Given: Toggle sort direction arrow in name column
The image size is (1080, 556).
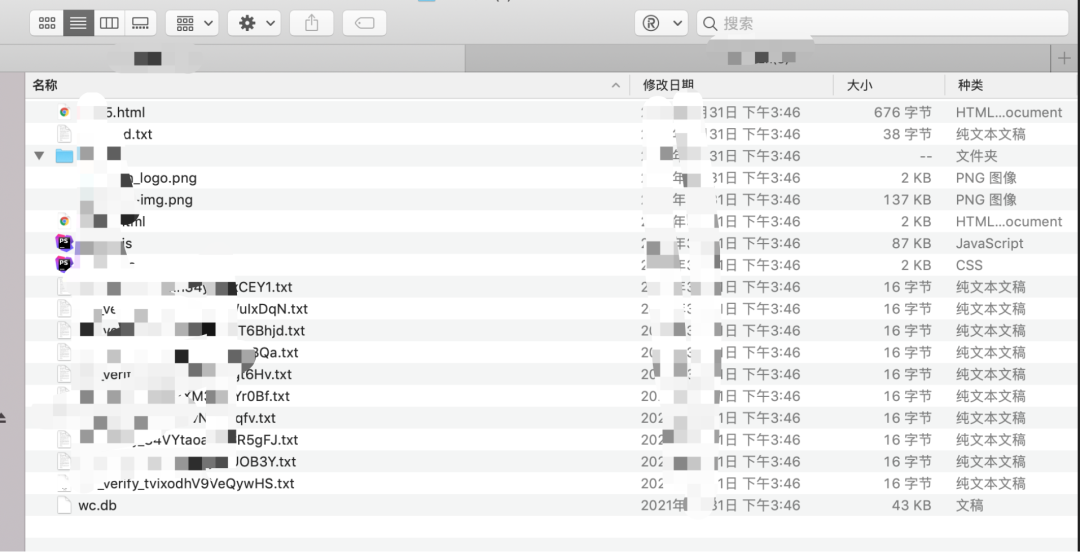Looking at the screenshot, I should coord(615,85).
